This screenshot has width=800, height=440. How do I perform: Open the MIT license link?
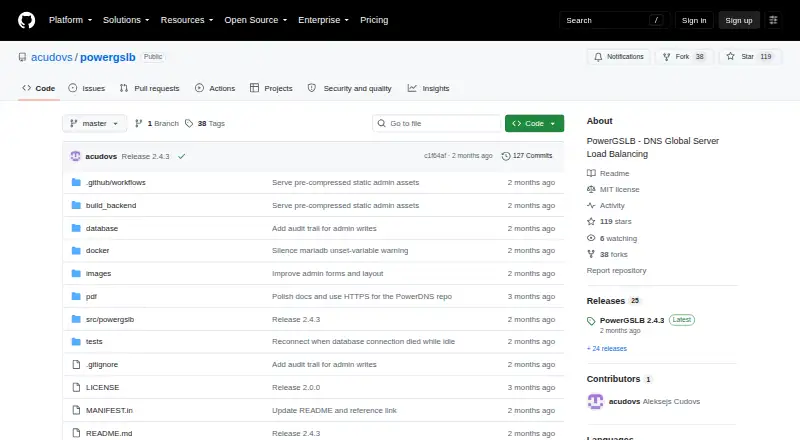click(613, 189)
